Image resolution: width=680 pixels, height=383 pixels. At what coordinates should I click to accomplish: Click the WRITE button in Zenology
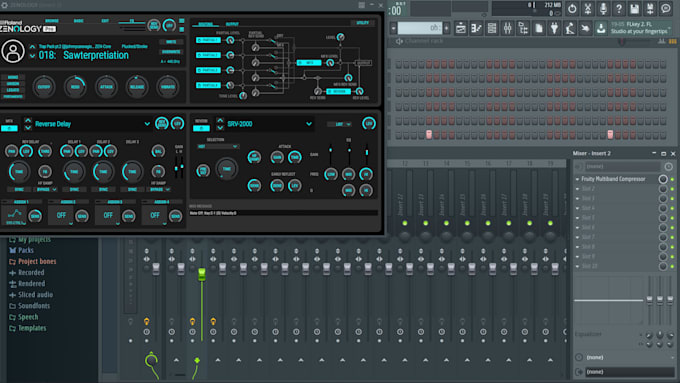pos(171,42)
